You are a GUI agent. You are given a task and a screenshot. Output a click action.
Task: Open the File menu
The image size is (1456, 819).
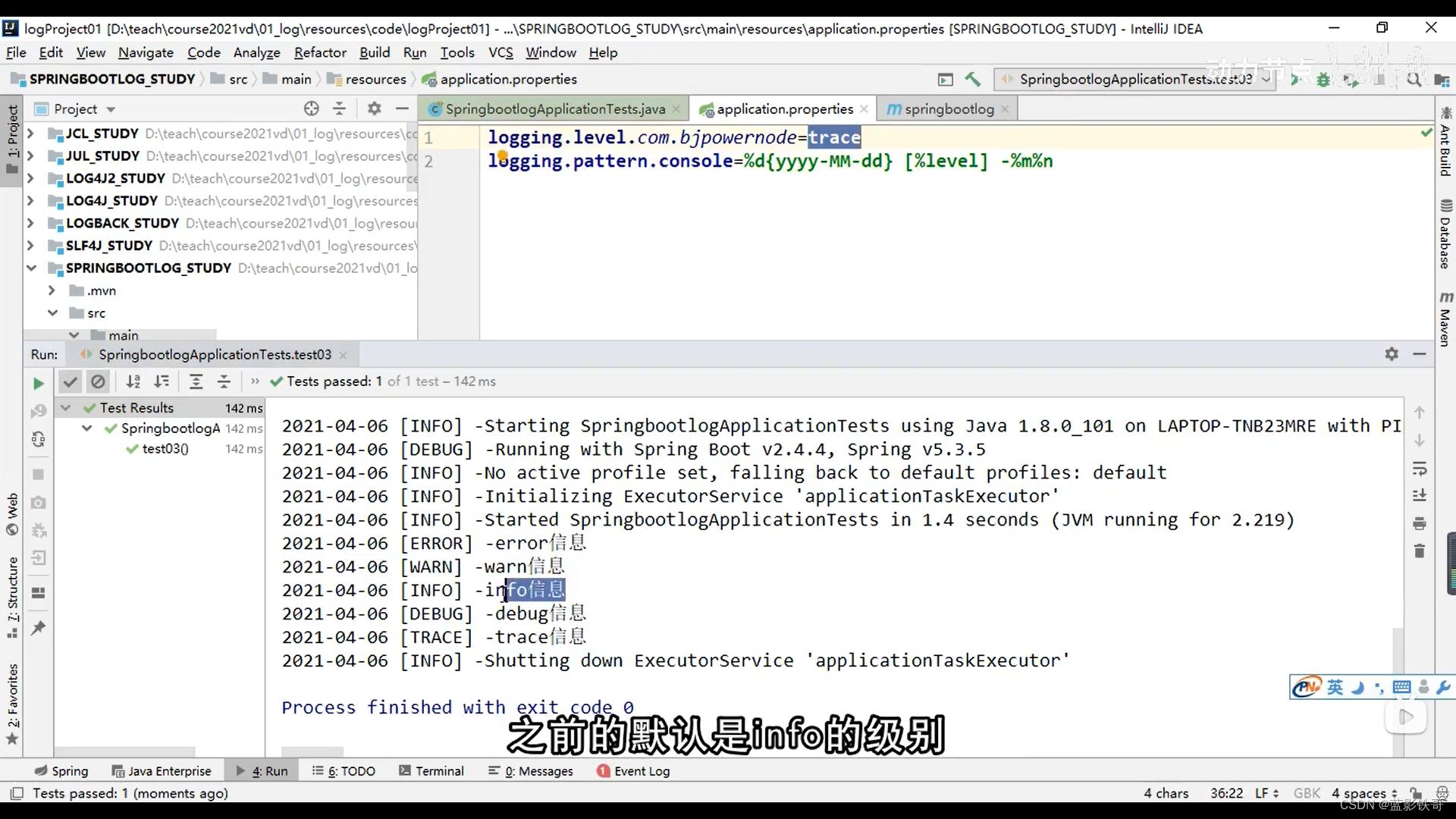pos(16,52)
